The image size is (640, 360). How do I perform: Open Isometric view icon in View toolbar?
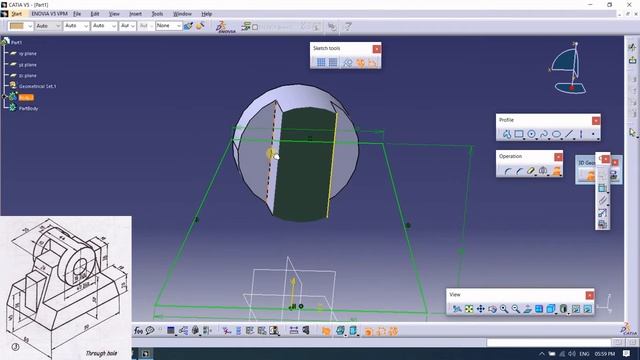pos(551,309)
